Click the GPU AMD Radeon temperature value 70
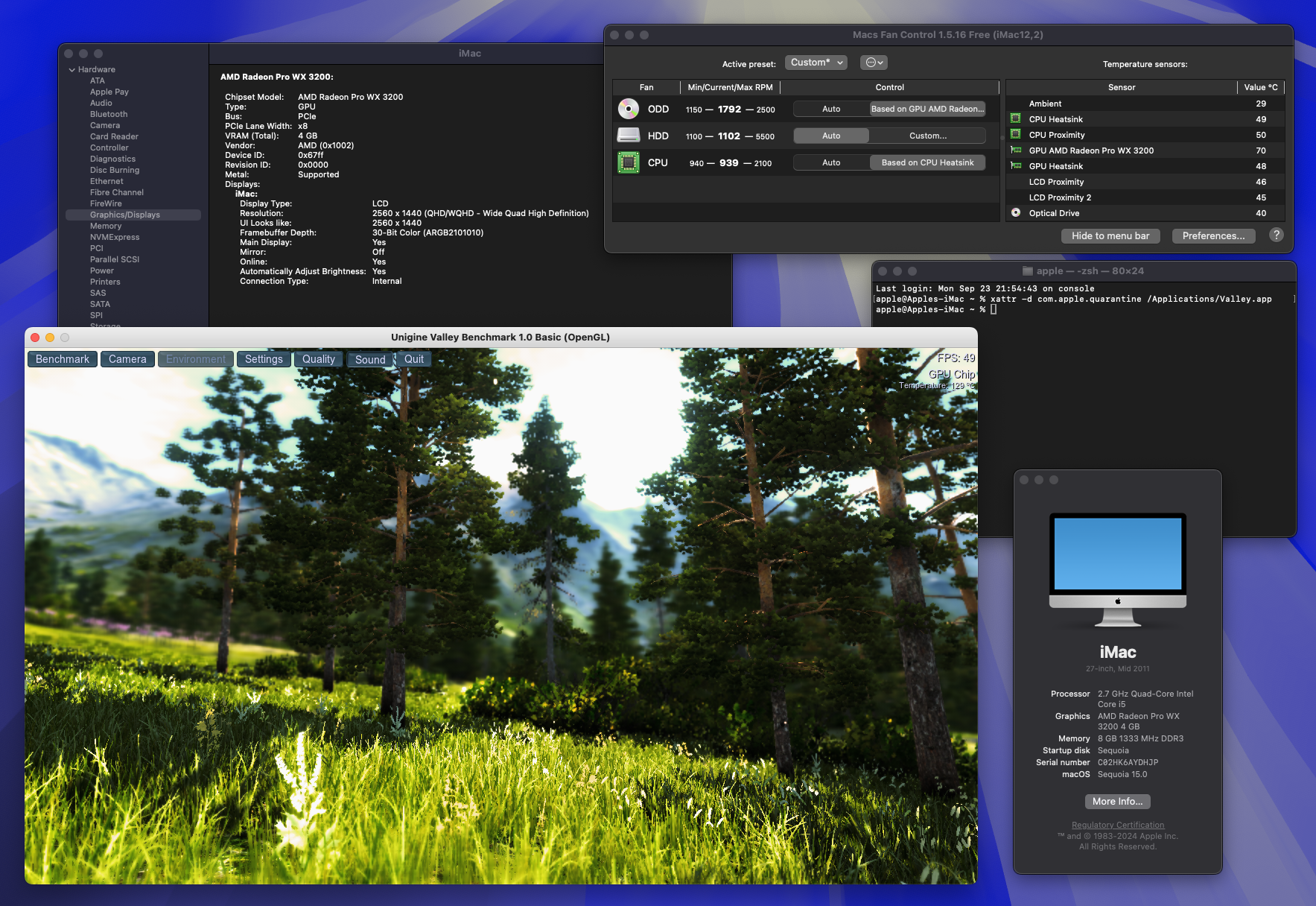 [1261, 151]
